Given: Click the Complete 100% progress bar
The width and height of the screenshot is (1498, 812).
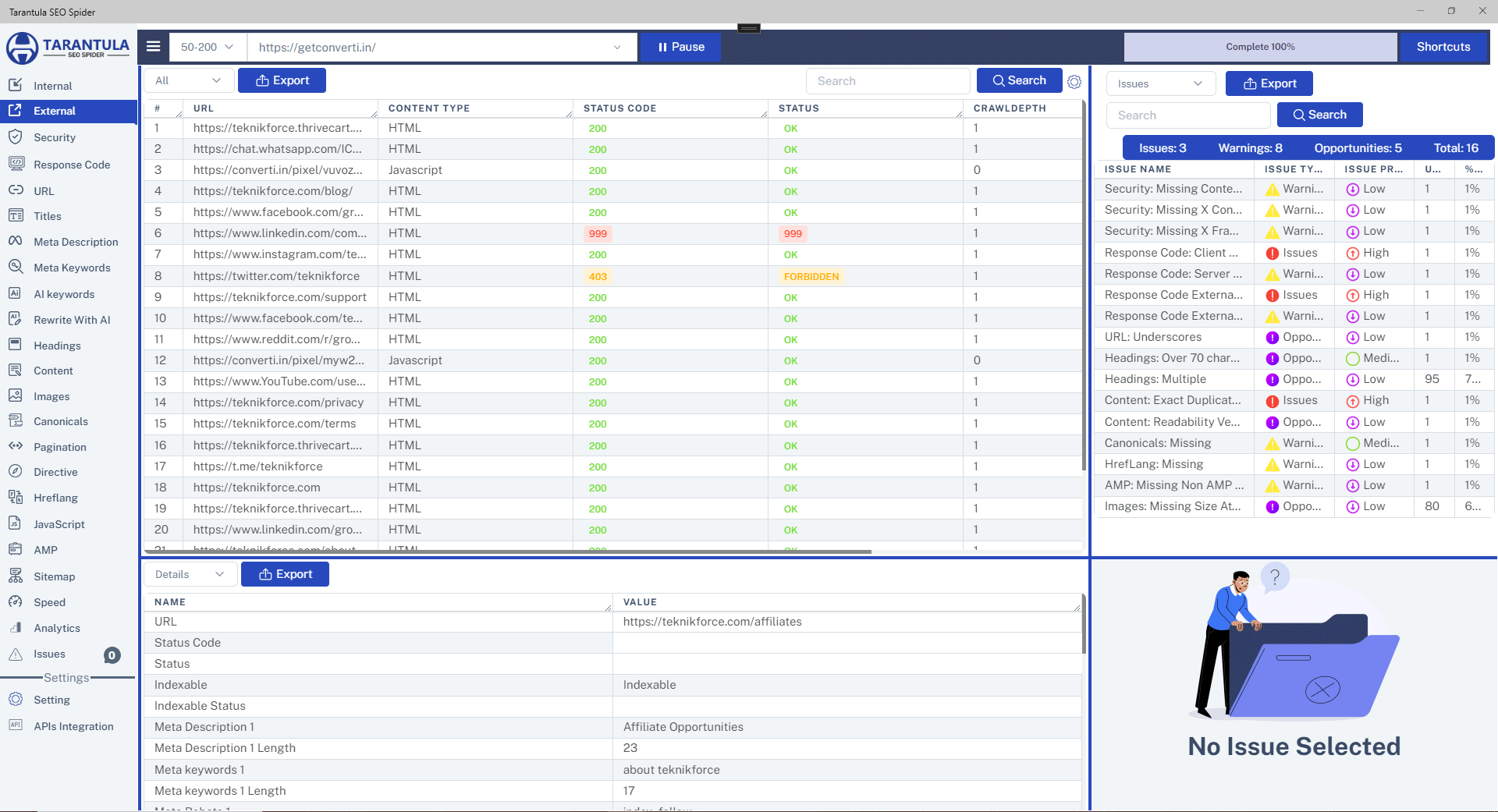Looking at the screenshot, I should (1260, 47).
